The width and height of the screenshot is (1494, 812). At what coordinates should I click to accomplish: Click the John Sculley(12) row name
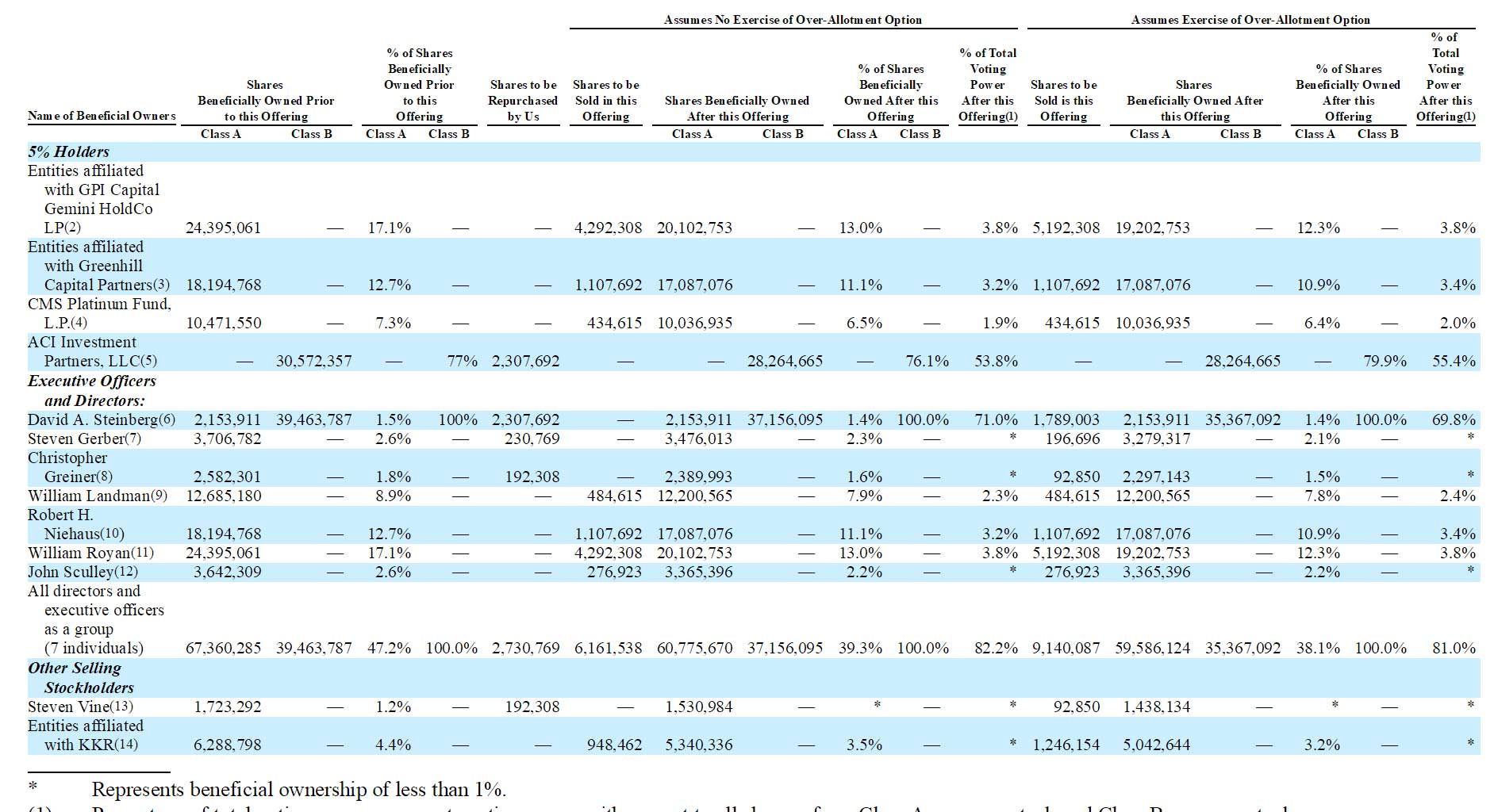[83, 572]
